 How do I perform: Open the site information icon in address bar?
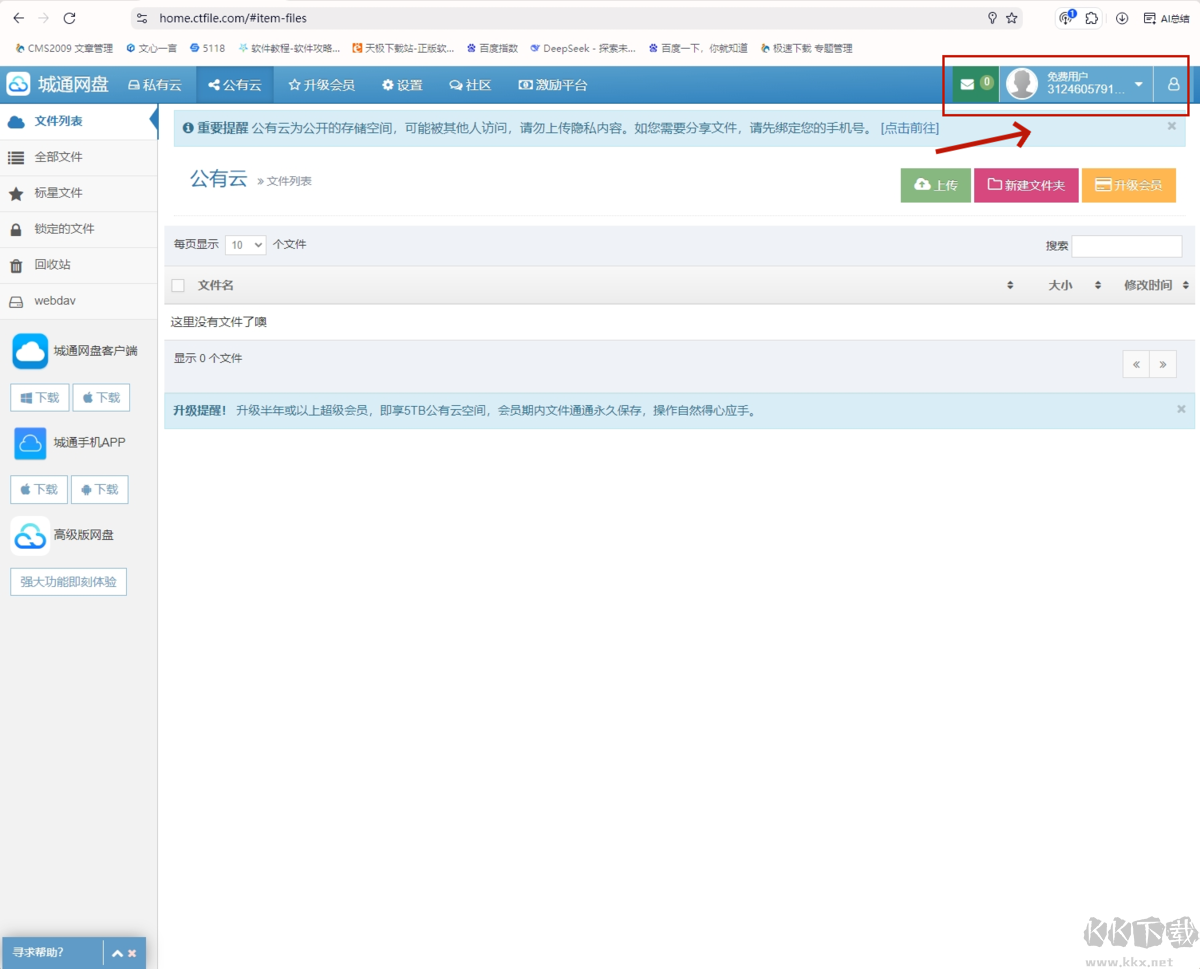[142, 18]
